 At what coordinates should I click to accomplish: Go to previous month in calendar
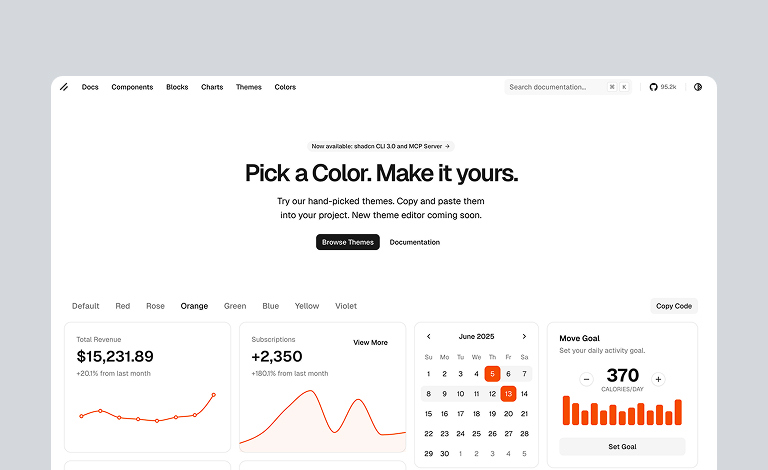429,336
